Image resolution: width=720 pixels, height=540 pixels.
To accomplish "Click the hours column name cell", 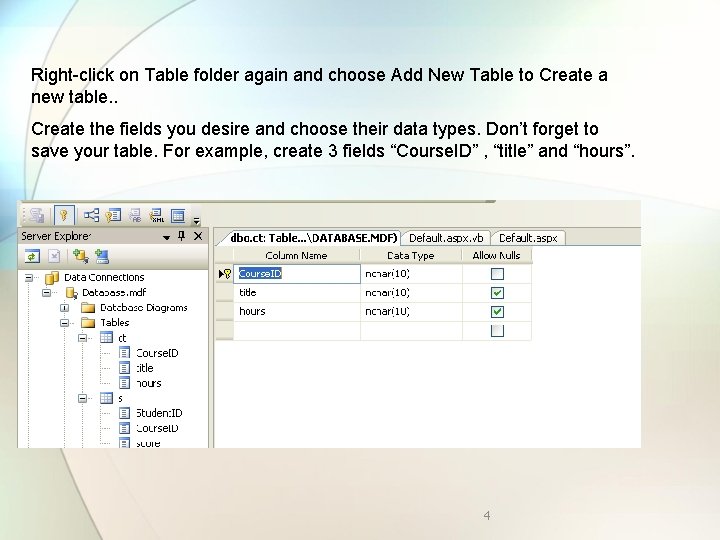I will [297, 311].
